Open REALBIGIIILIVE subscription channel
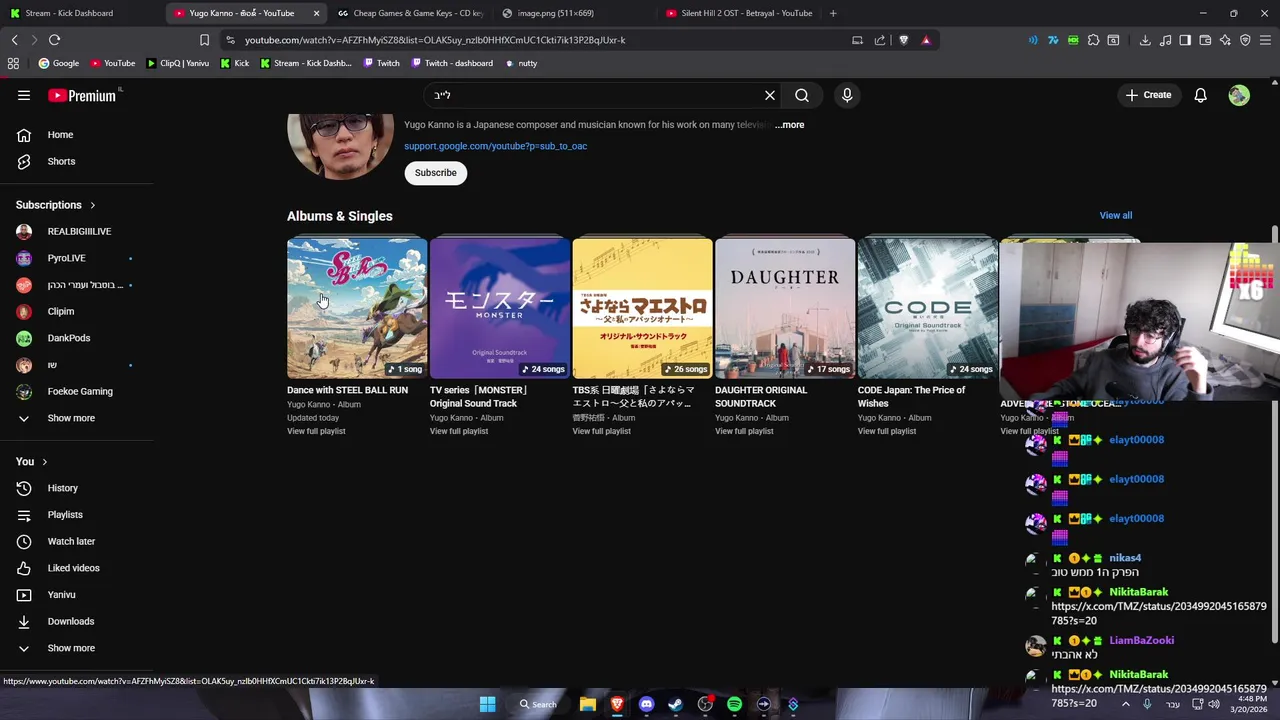This screenshot has height=720, width=1280. click(77, 231)
